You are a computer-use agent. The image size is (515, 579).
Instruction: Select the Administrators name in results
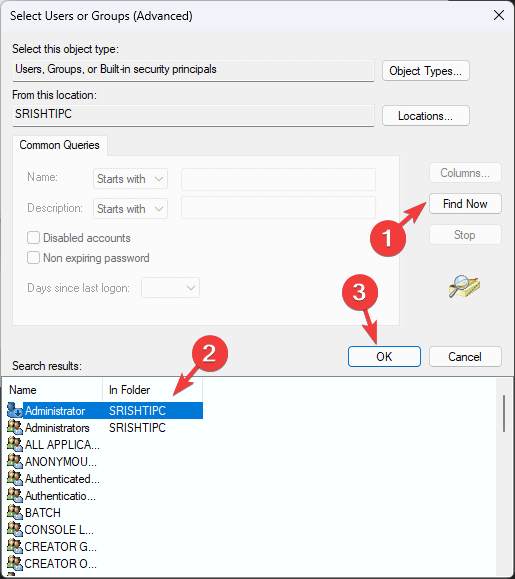[x=57, y=428]
